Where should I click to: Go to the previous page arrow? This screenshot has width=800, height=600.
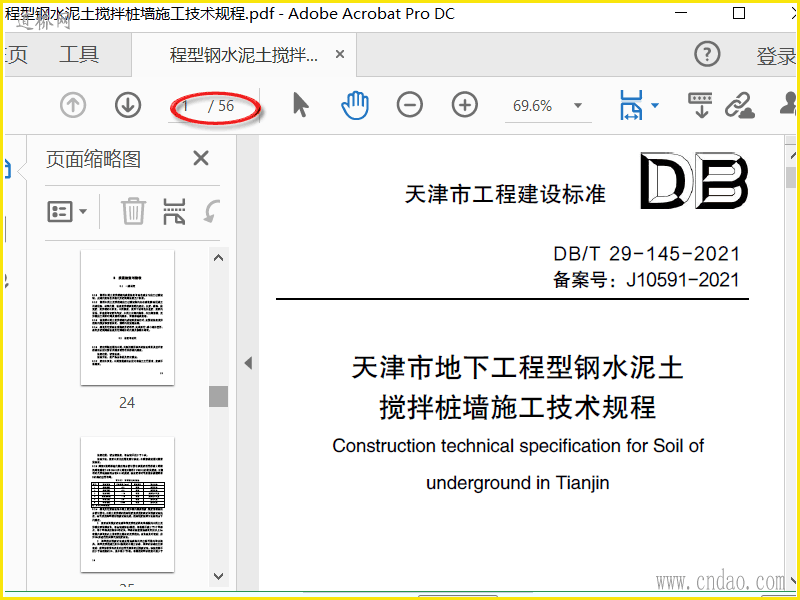pos(73,106)
